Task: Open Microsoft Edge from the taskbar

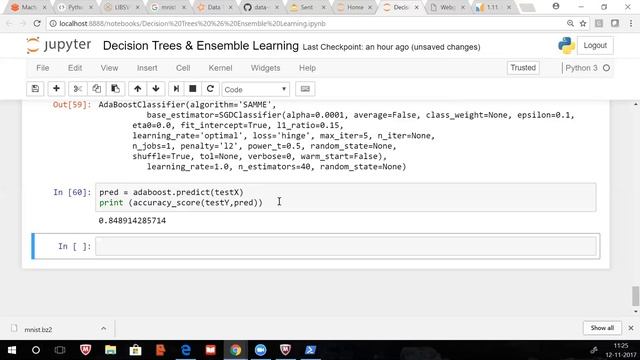Action: point(186,350)
